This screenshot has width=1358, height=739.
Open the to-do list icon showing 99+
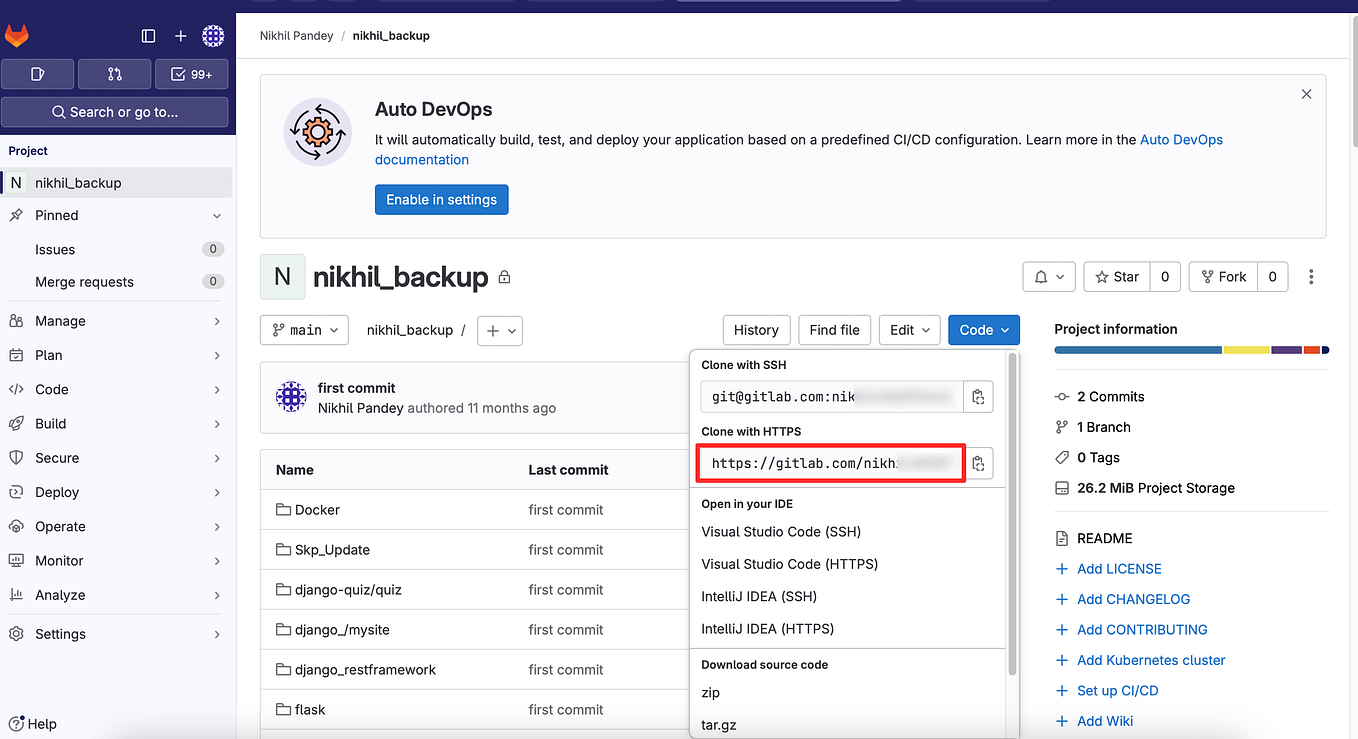coord(191,73)
